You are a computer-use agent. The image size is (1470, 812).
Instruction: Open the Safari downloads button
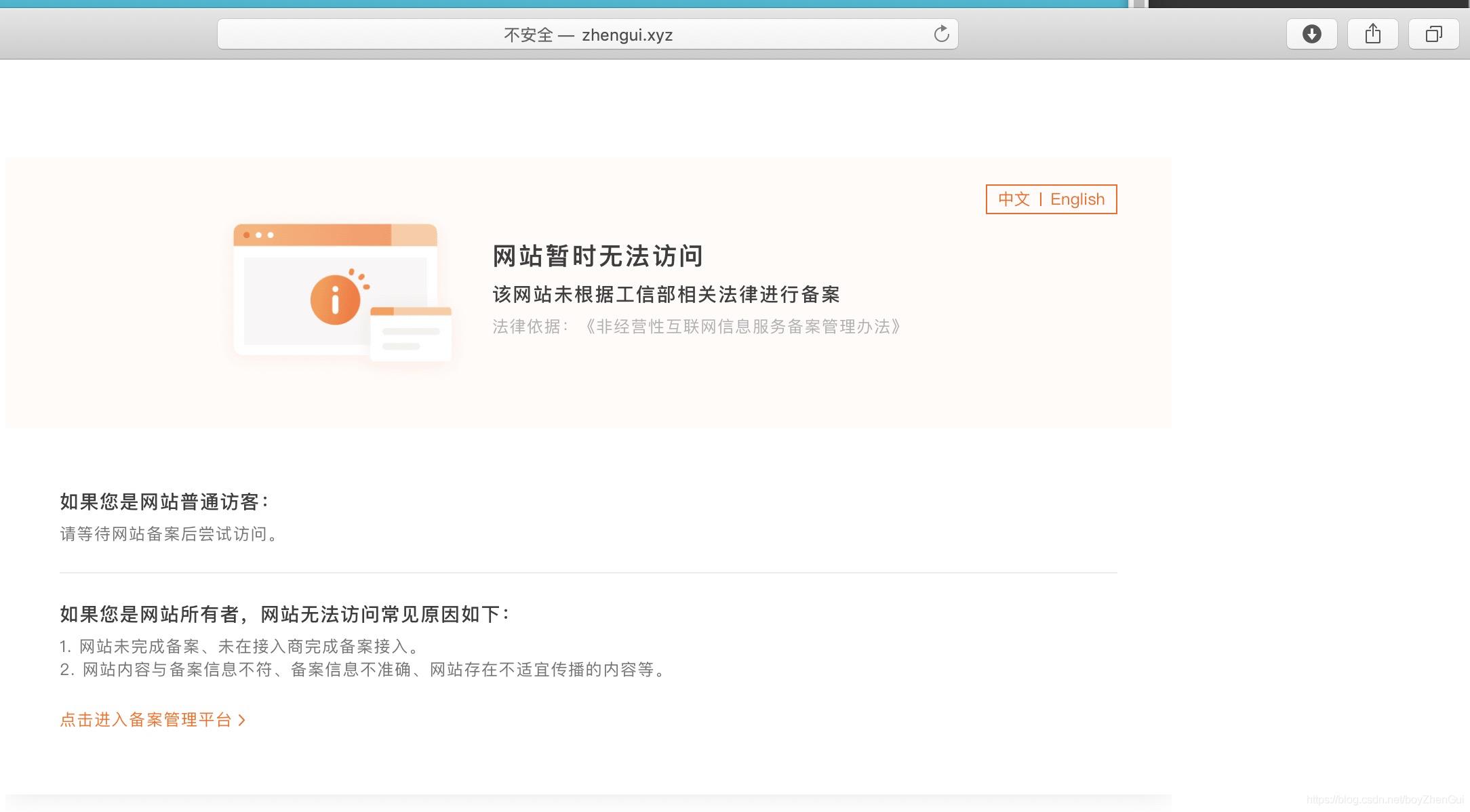pyautogui.click(x=1311, y=34)
